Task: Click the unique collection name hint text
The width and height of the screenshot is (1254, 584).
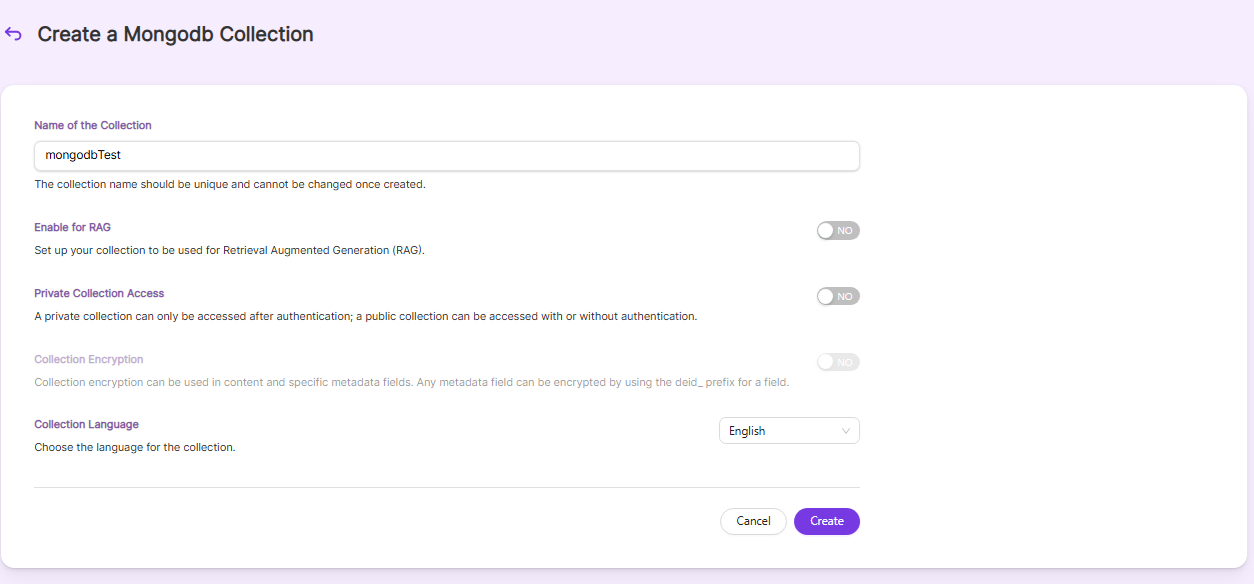Action: coord(230,184)
